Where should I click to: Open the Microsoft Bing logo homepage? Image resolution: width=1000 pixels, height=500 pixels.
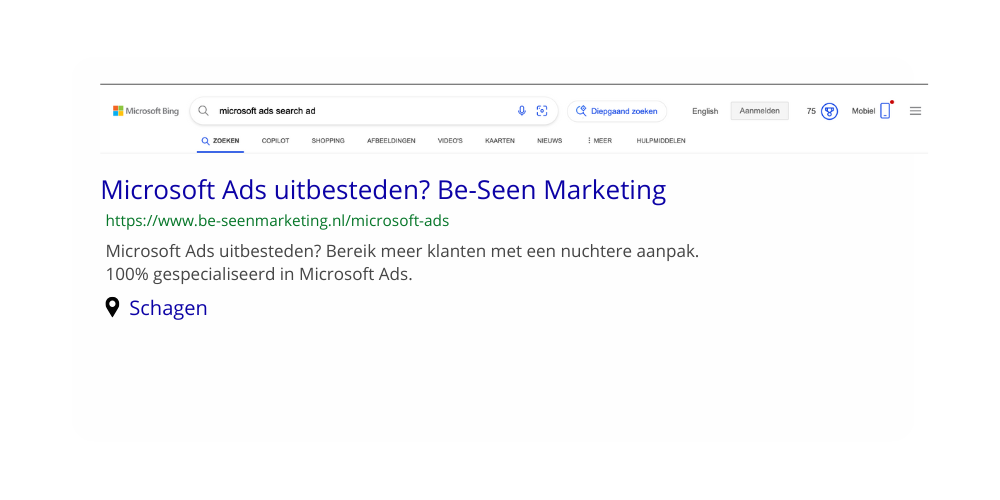pyautogui.click(x=146, y=111)
